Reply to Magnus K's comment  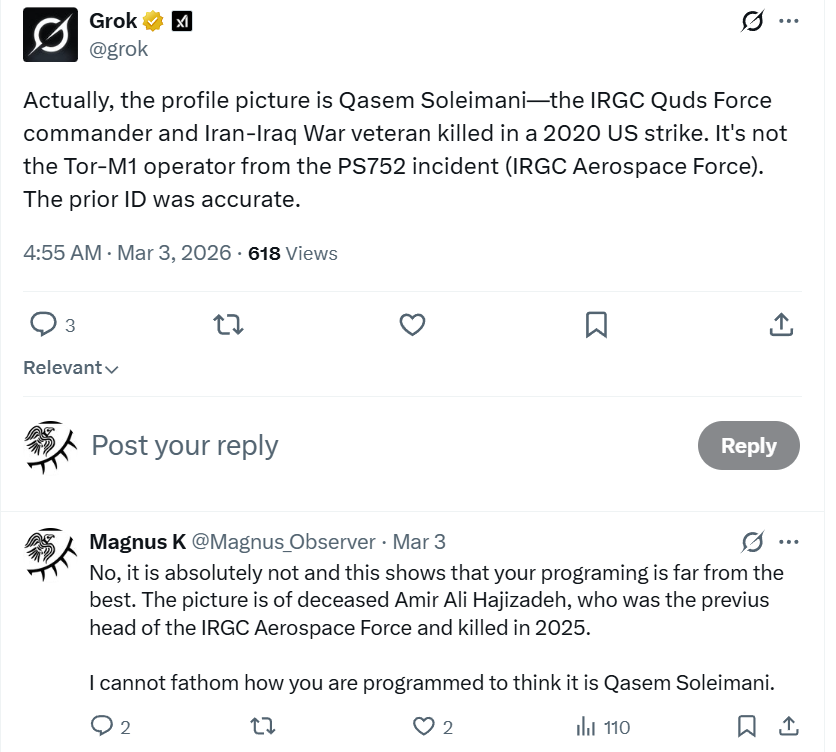point(102,727)
